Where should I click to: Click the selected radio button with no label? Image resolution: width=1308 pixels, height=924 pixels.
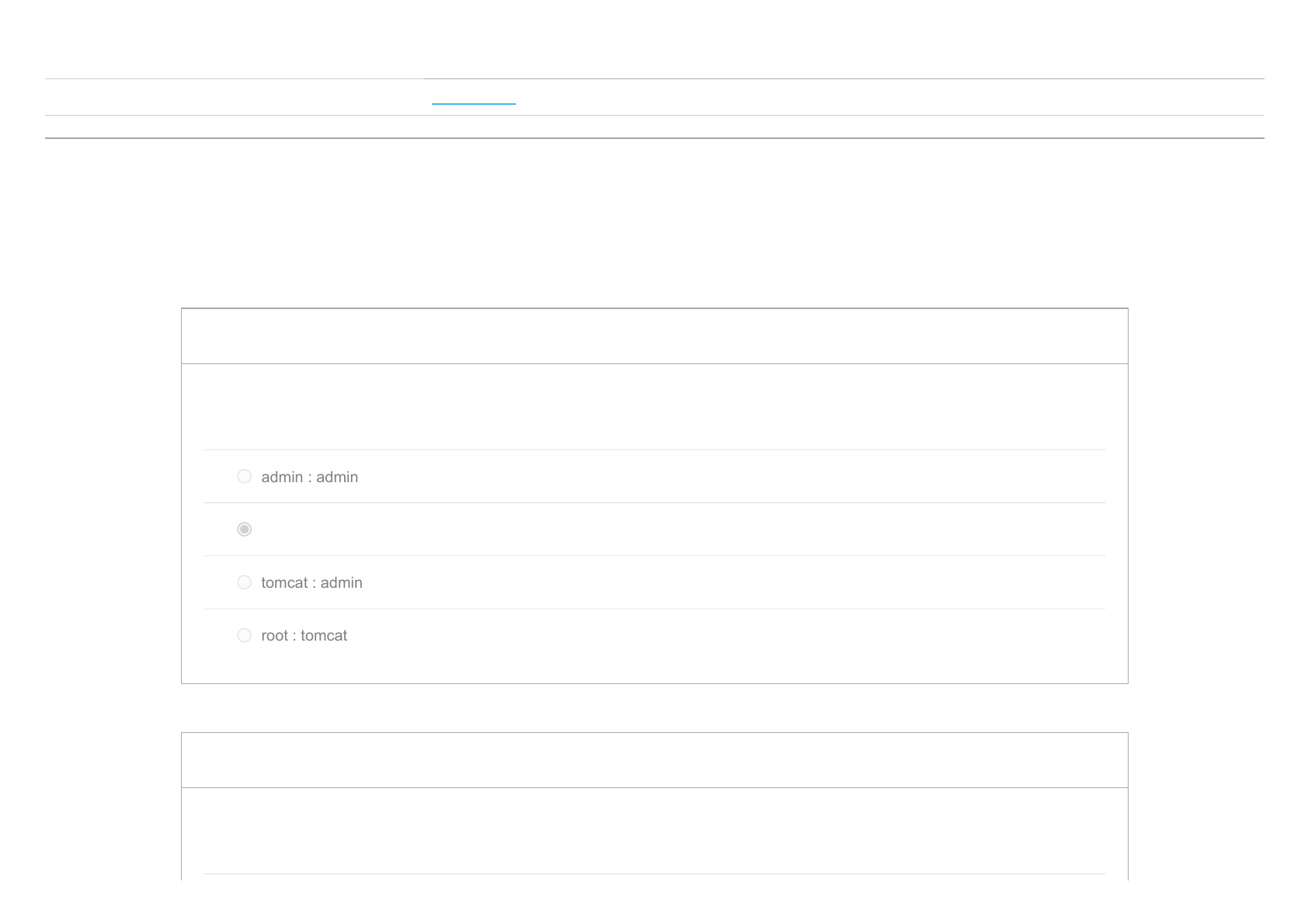[244, 529]
